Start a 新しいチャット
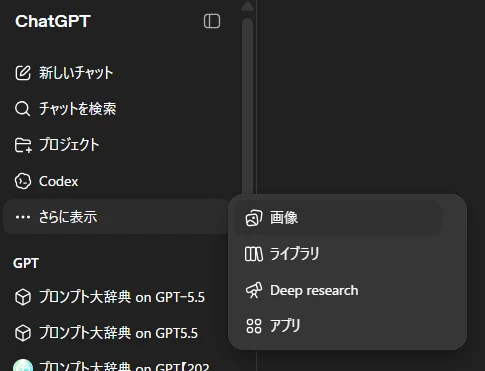 pos(116,73)
